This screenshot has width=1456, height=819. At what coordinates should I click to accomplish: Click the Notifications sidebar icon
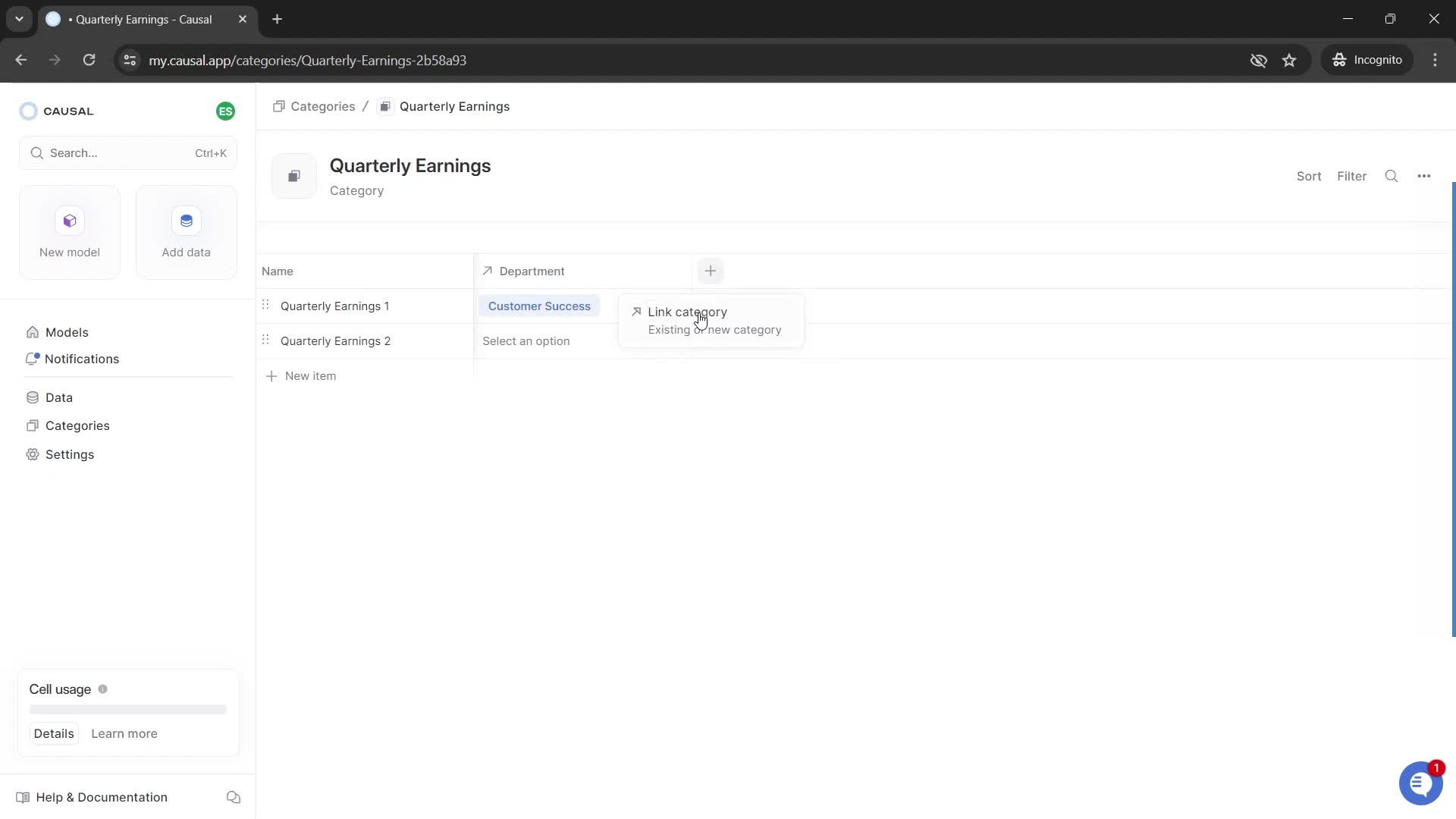pyautogui.click(x=33, y=358)
